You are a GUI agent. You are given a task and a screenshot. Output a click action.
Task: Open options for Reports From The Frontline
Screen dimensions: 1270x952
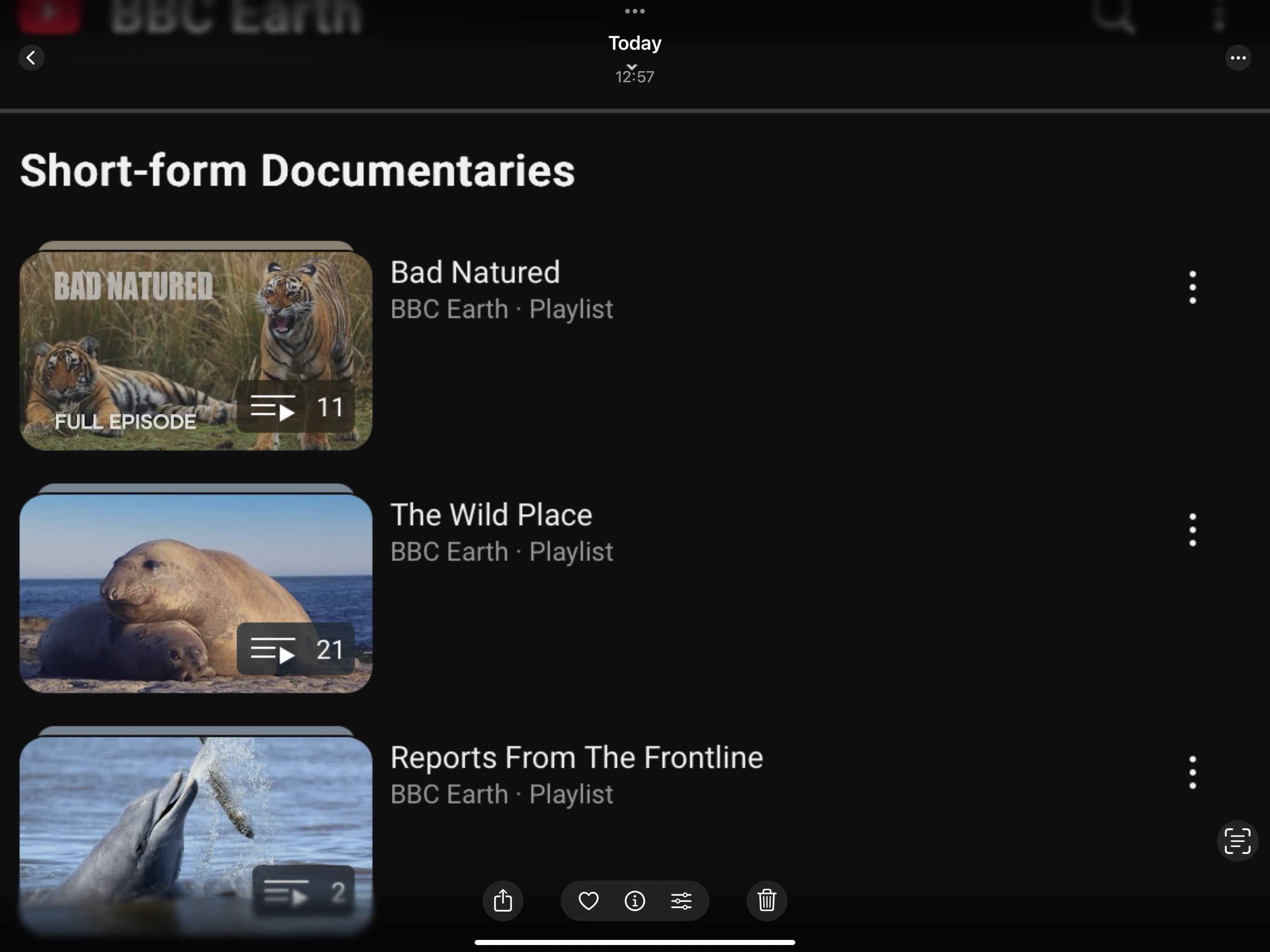click(x=1192, y=772)
